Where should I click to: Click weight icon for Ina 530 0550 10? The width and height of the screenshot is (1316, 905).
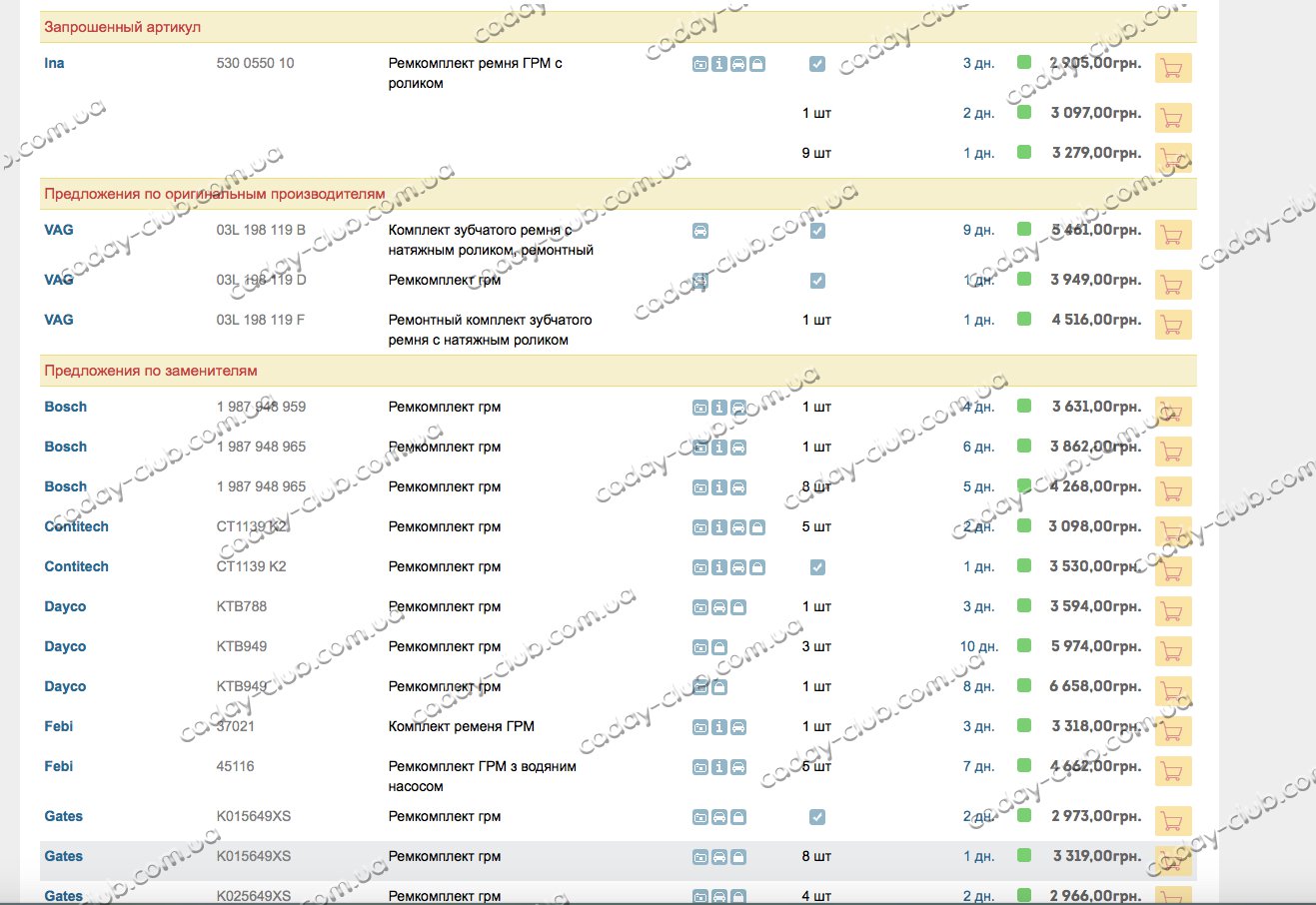tap(757, 64)
